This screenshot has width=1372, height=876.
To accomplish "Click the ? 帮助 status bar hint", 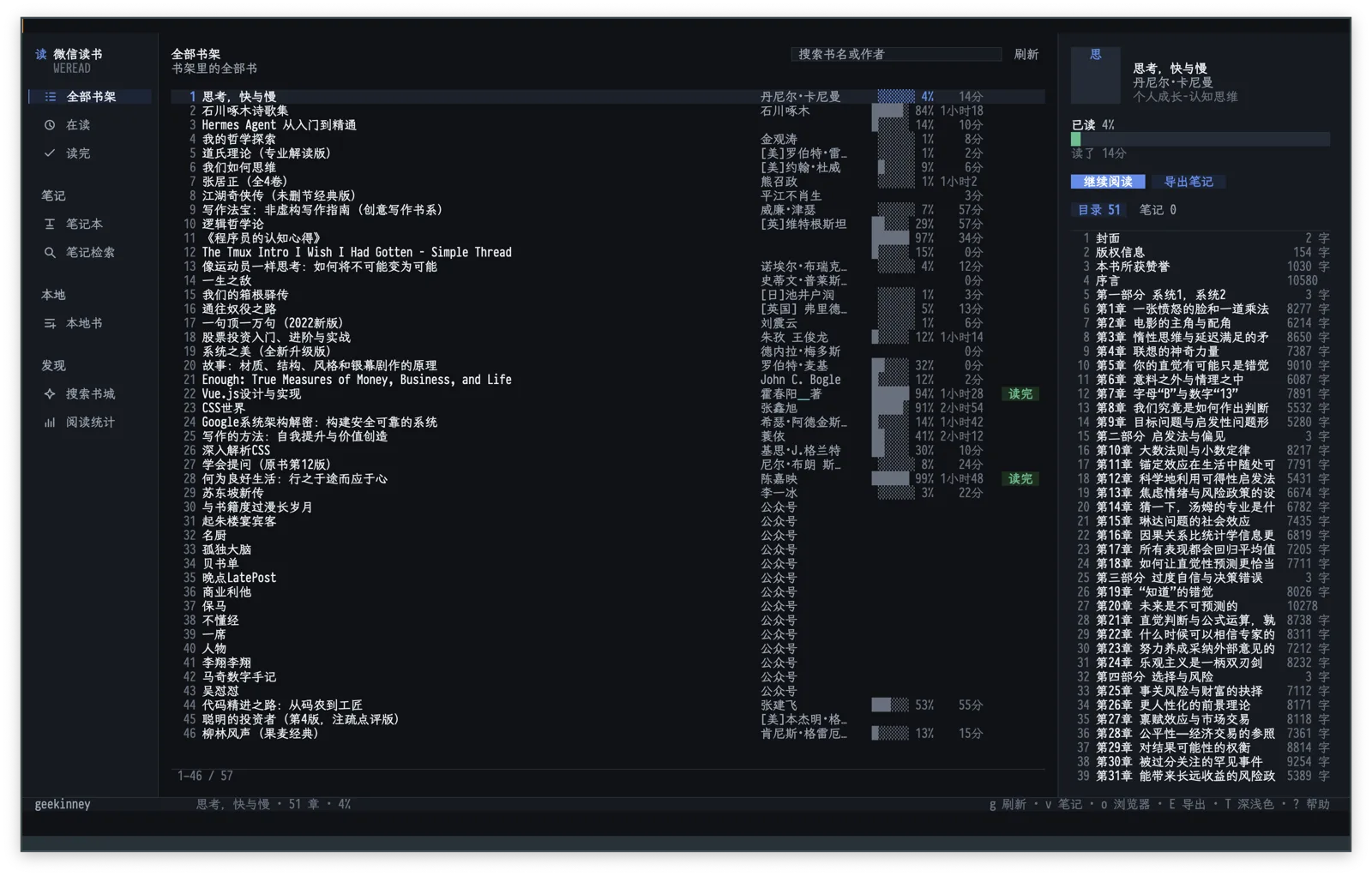I will pyautogui.click(x=1311, y=804).
